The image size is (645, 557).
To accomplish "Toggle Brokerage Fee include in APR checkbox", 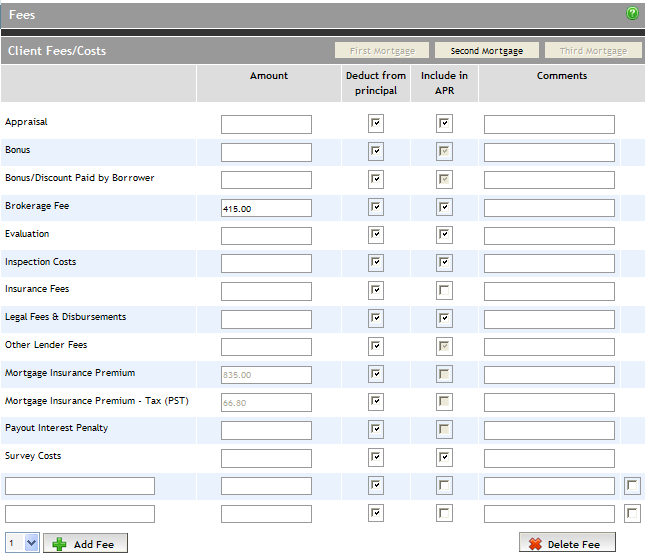I will click(444, 207).
